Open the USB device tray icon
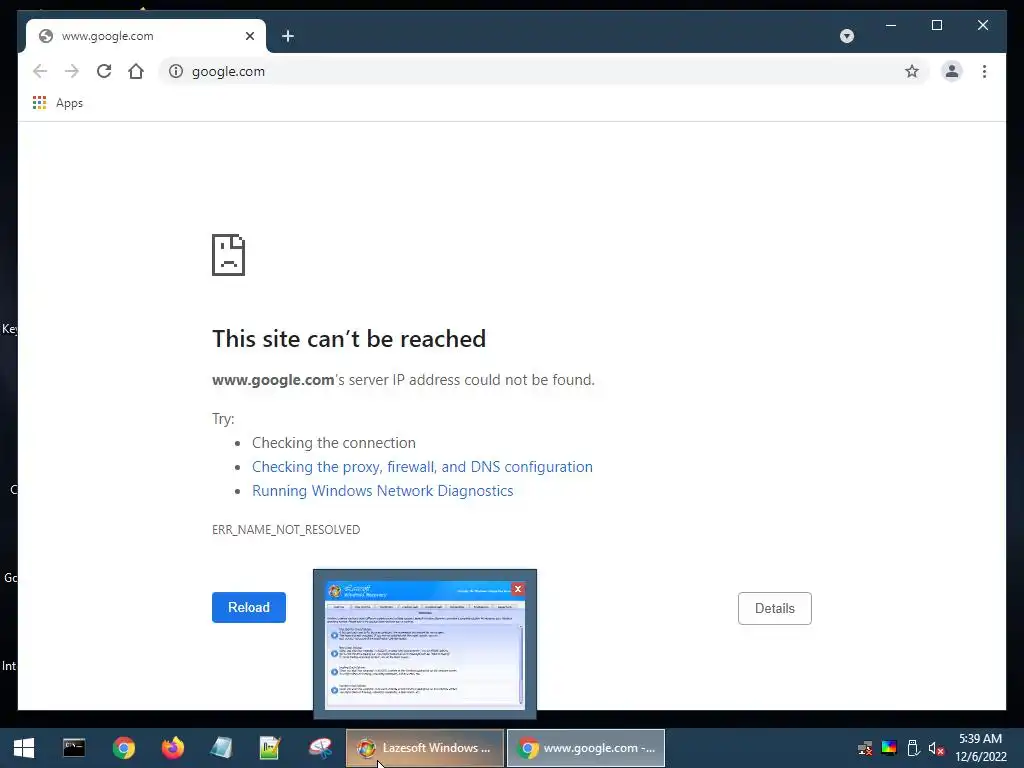Image resolution: width=1024 pixels, height=768 pixels. (913, 748)
